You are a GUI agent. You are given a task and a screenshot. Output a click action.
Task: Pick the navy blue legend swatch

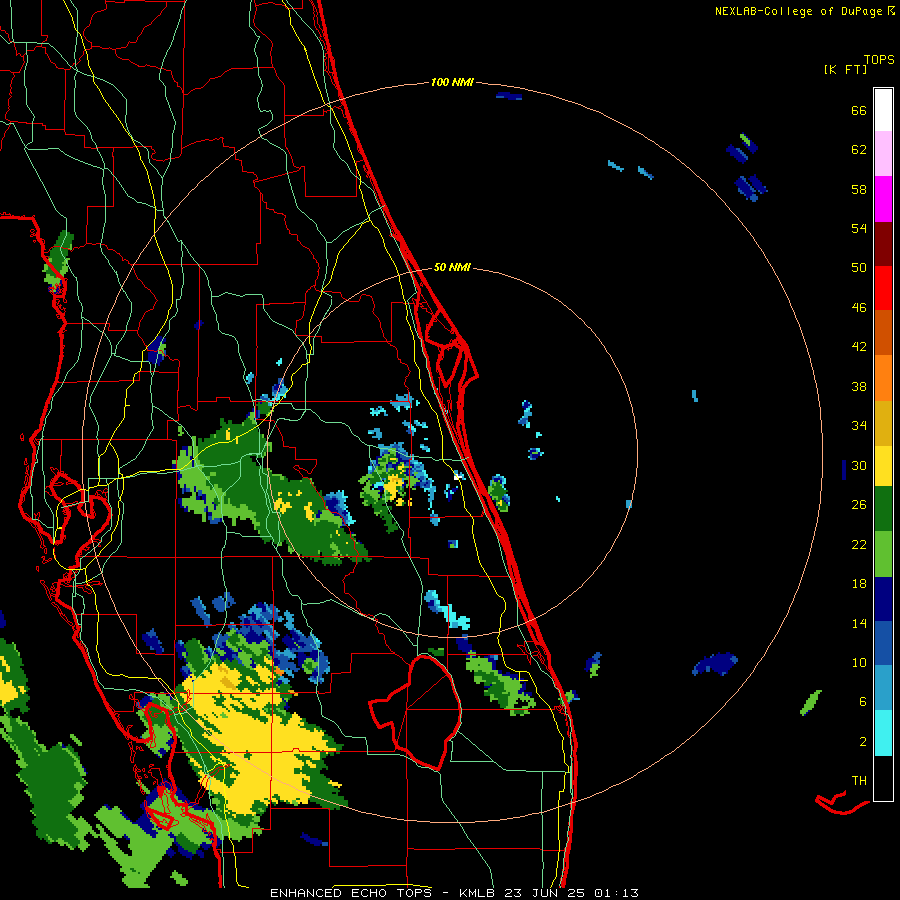coord(883,599)
